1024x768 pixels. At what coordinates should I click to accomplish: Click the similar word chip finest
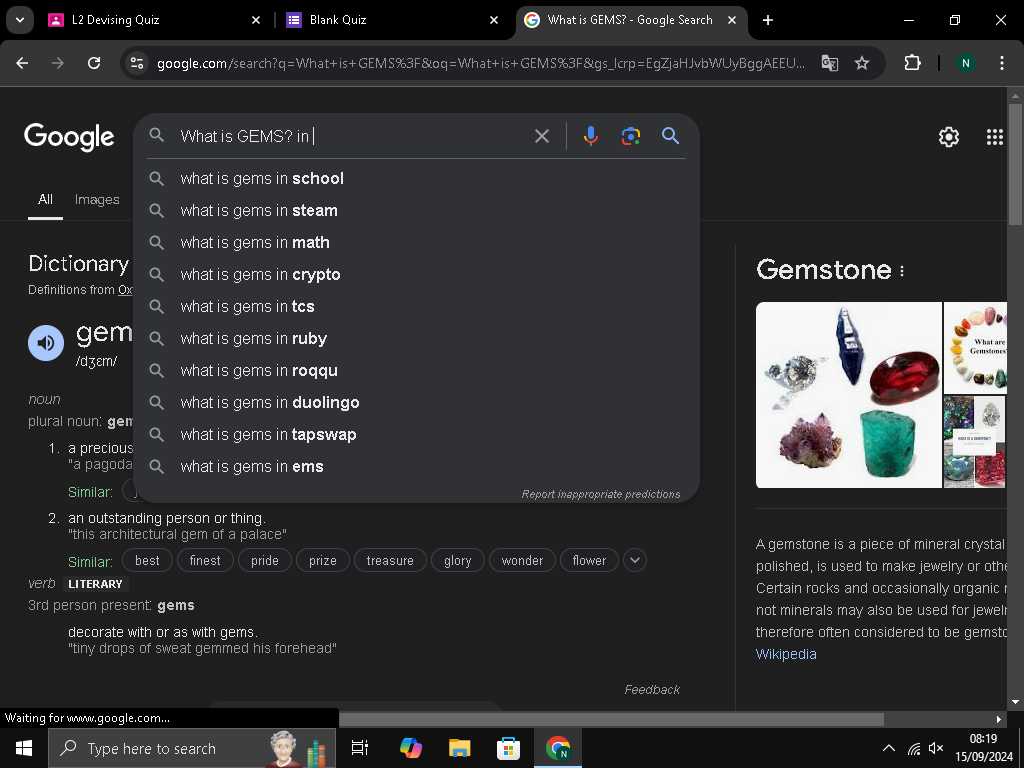pyautogui.click(x=205, y=560)
